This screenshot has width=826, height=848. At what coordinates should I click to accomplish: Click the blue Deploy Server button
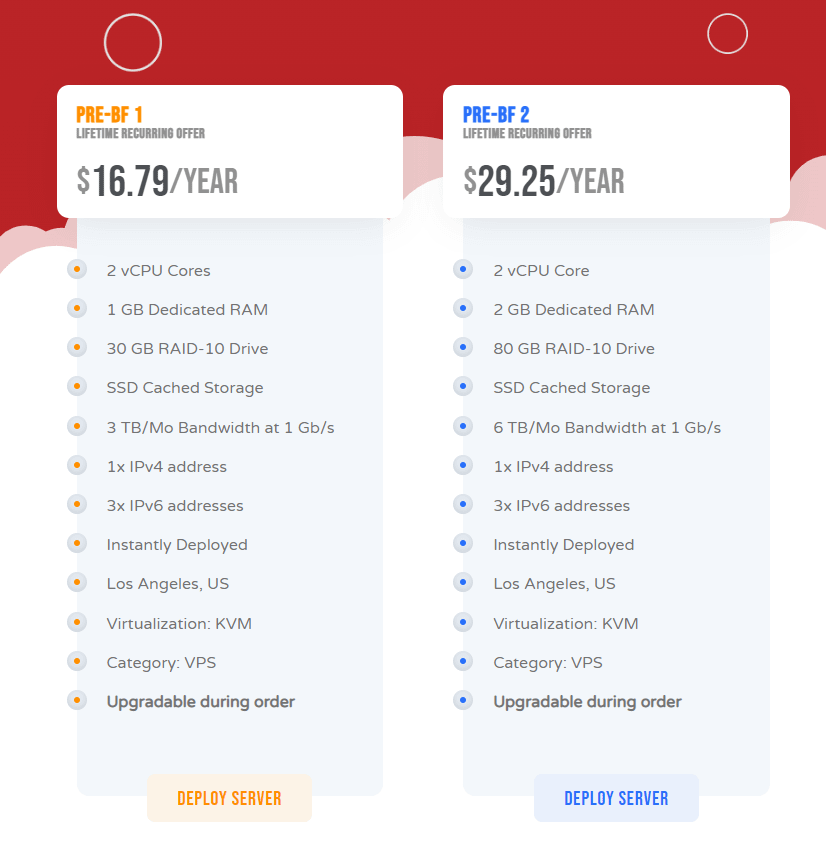tap(616, 798)
